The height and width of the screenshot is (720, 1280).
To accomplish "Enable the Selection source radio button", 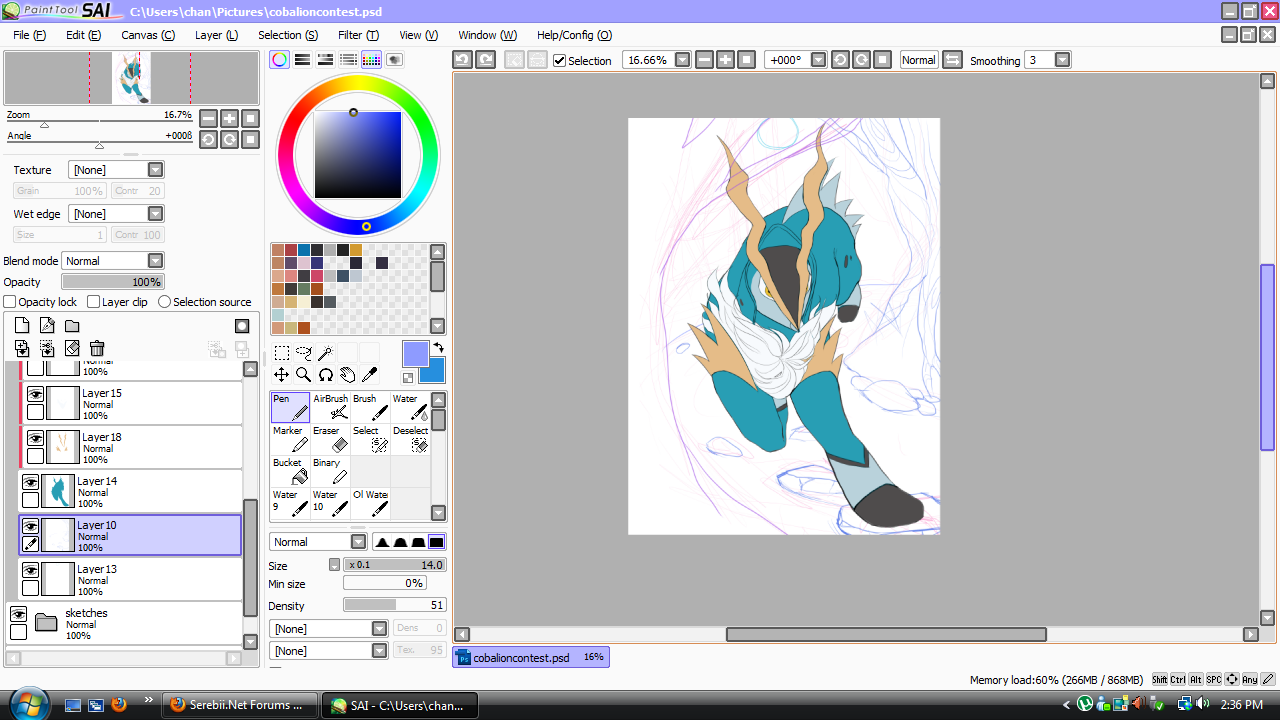I will click(165, 302).
